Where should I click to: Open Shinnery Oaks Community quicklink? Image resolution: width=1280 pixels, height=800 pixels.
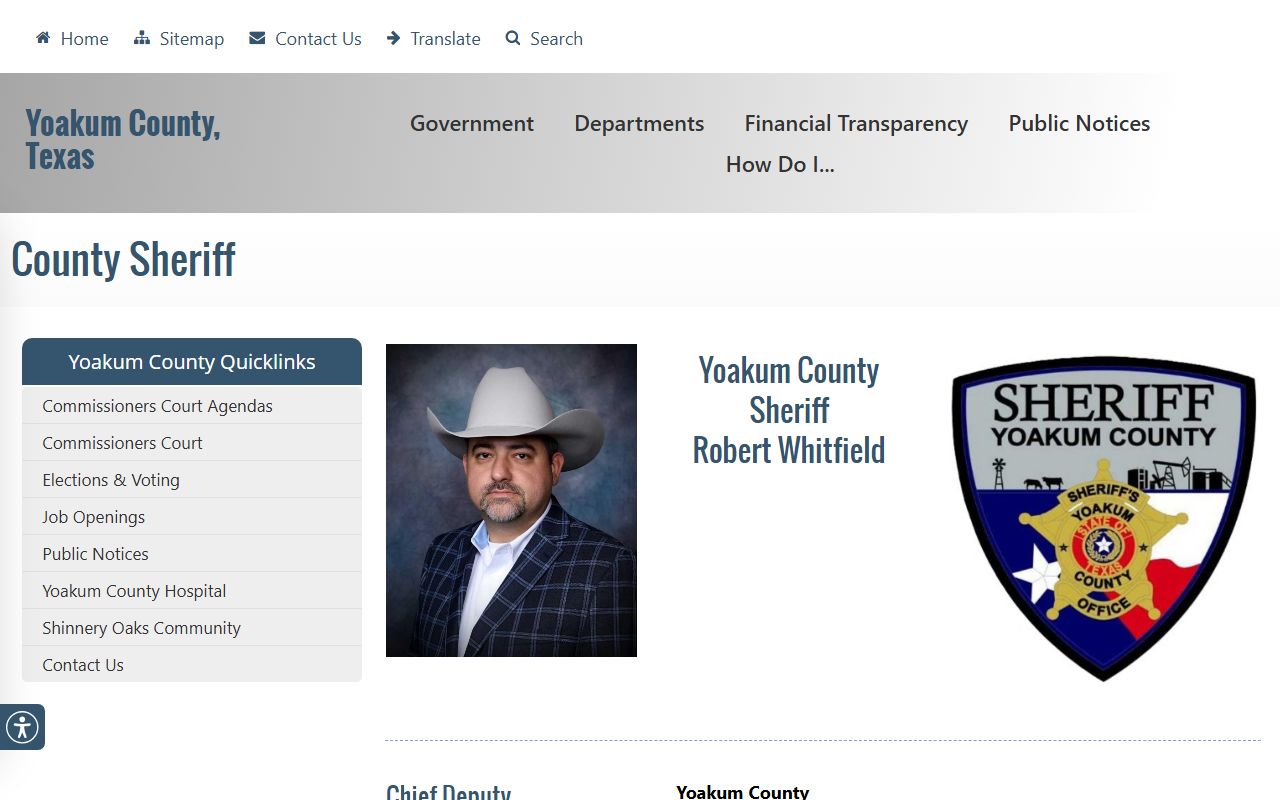point(192,628)
